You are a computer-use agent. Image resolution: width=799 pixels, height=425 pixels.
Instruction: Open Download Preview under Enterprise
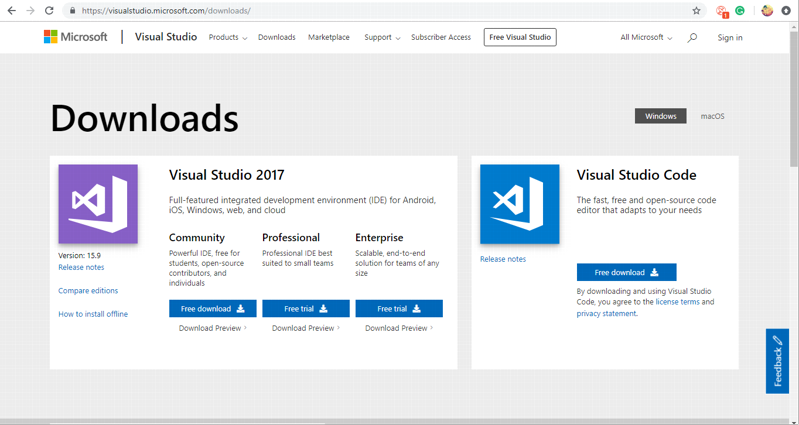pos(399,328)
